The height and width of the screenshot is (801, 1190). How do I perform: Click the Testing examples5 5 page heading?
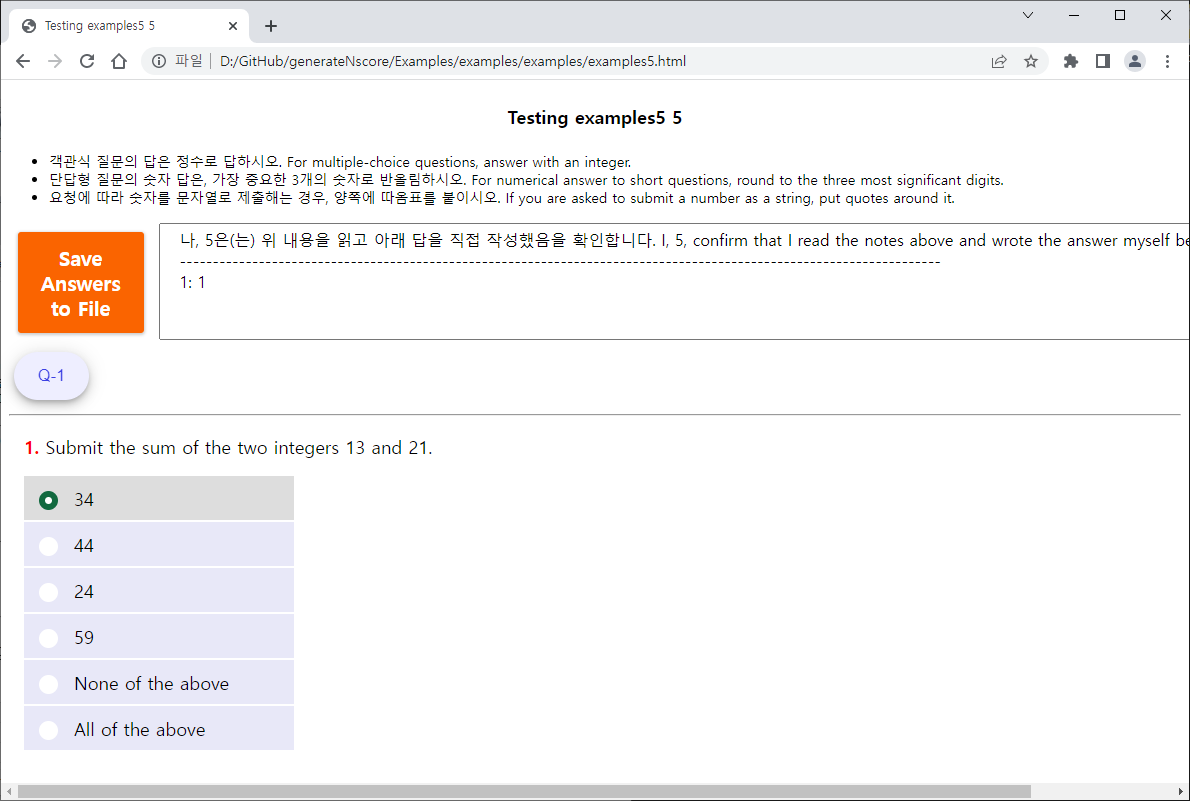(x=594, y=118)
